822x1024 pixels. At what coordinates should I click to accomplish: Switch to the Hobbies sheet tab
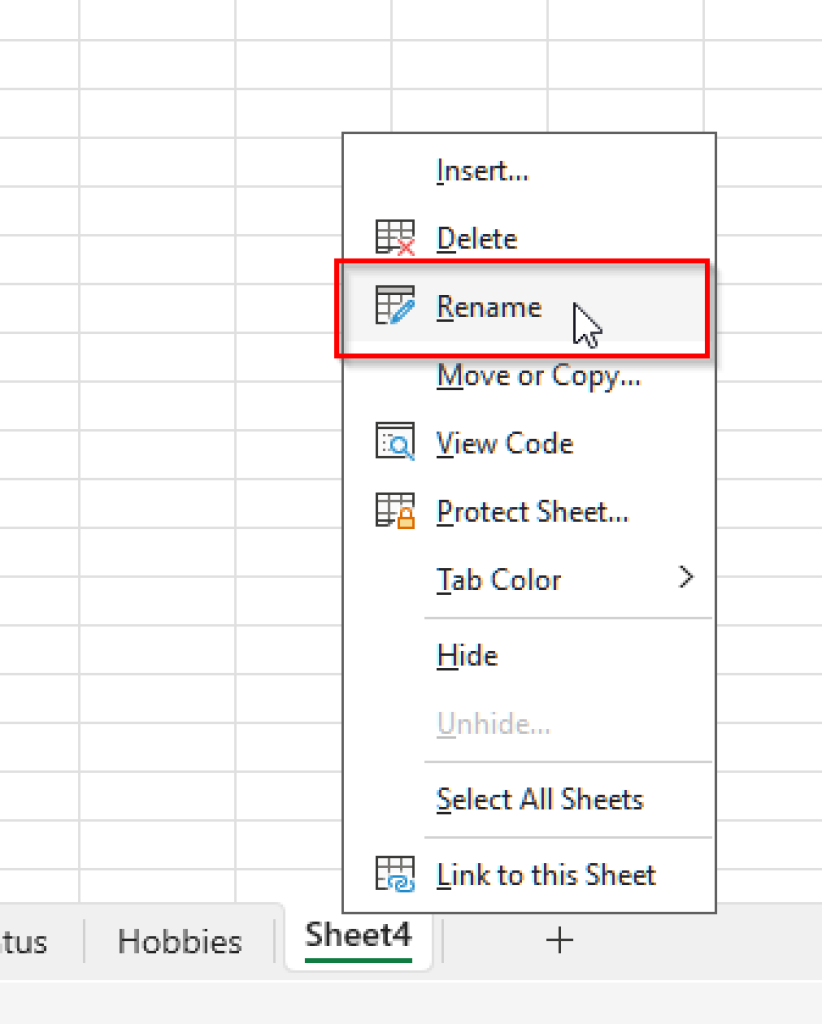179,940
